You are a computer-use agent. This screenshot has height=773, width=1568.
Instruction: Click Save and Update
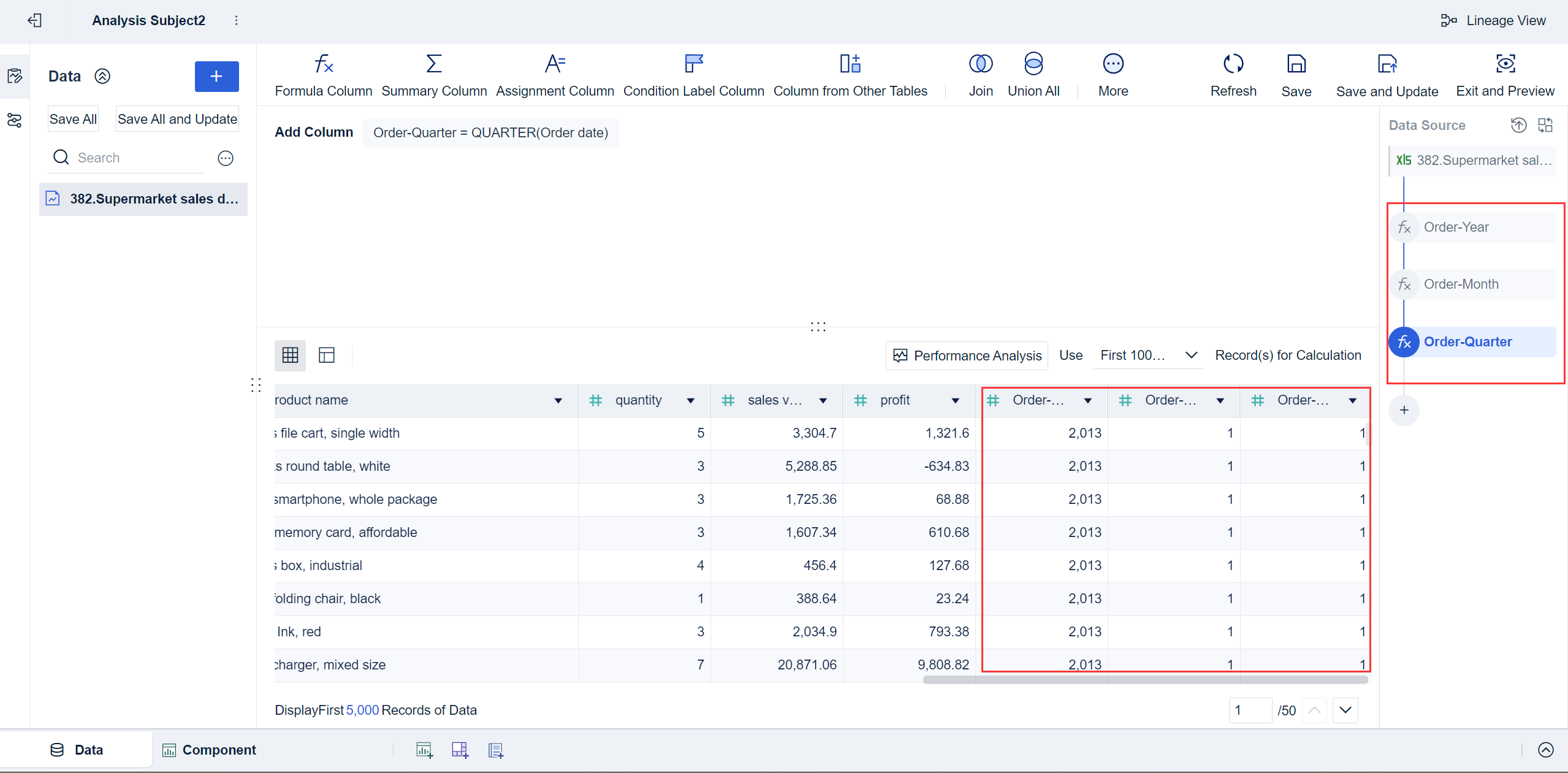coord(1387,75)
